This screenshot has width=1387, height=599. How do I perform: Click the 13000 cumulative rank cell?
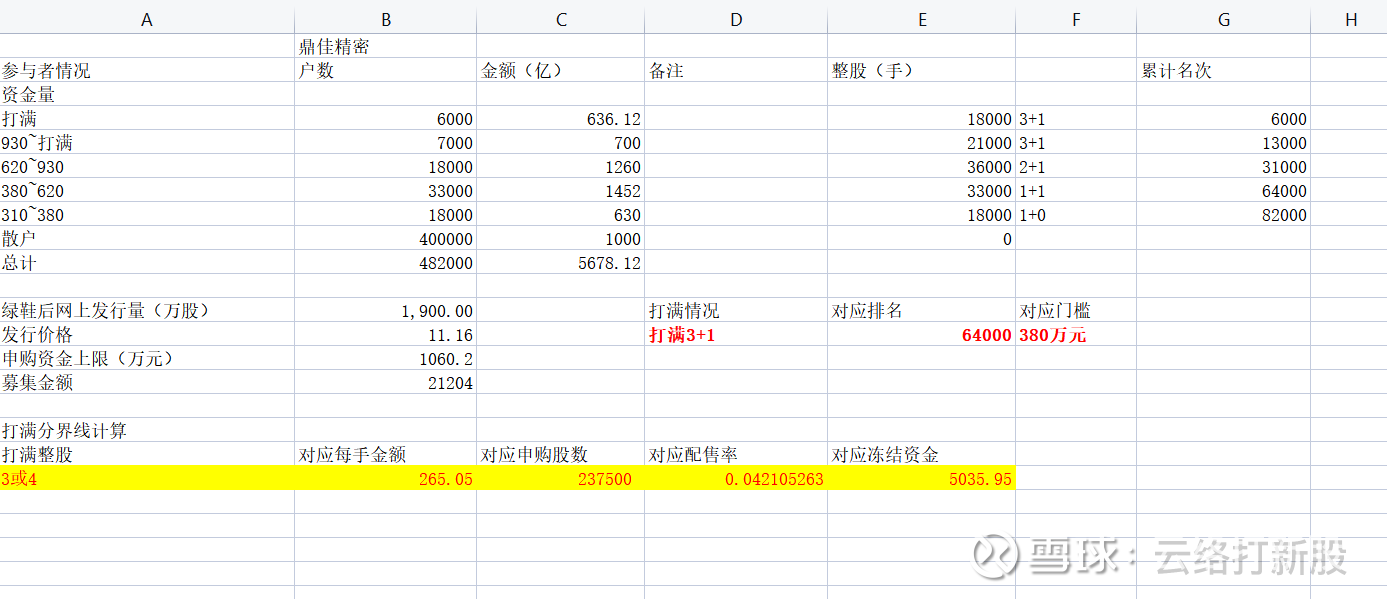(1224, 142)
